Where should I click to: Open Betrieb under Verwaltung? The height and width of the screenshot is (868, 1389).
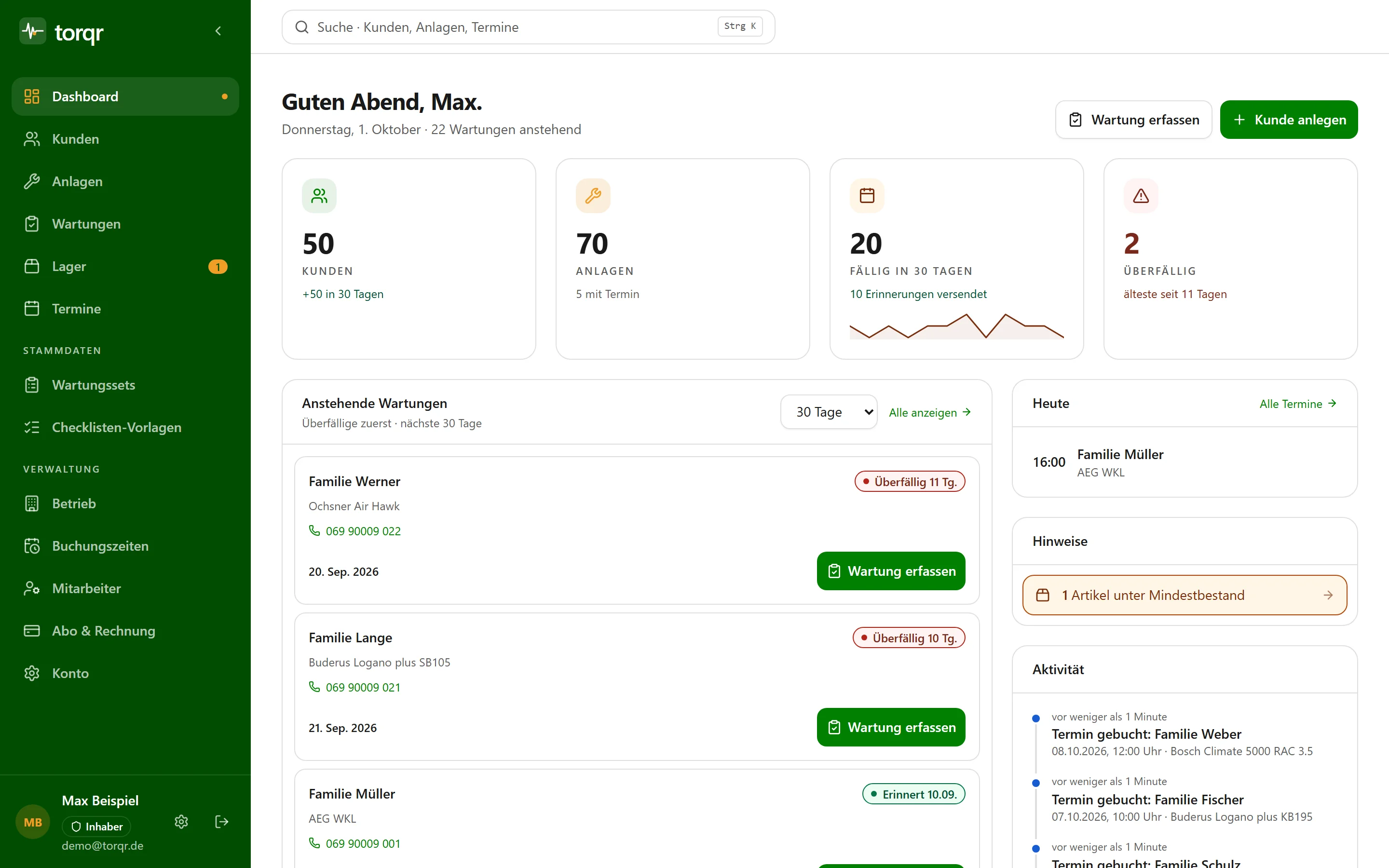[x=125, y=503]
